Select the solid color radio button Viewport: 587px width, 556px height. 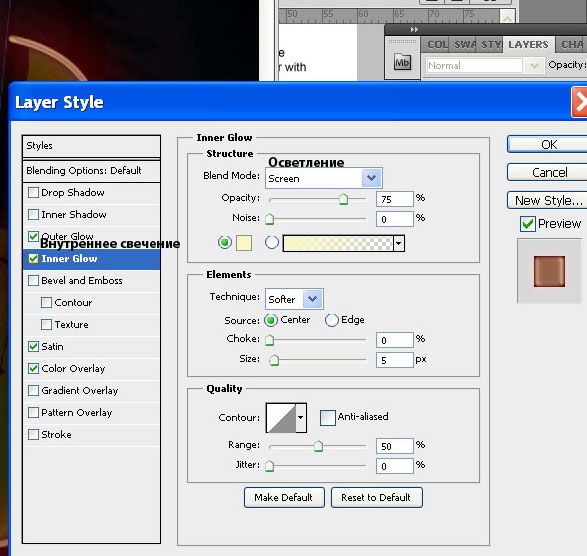225,243
